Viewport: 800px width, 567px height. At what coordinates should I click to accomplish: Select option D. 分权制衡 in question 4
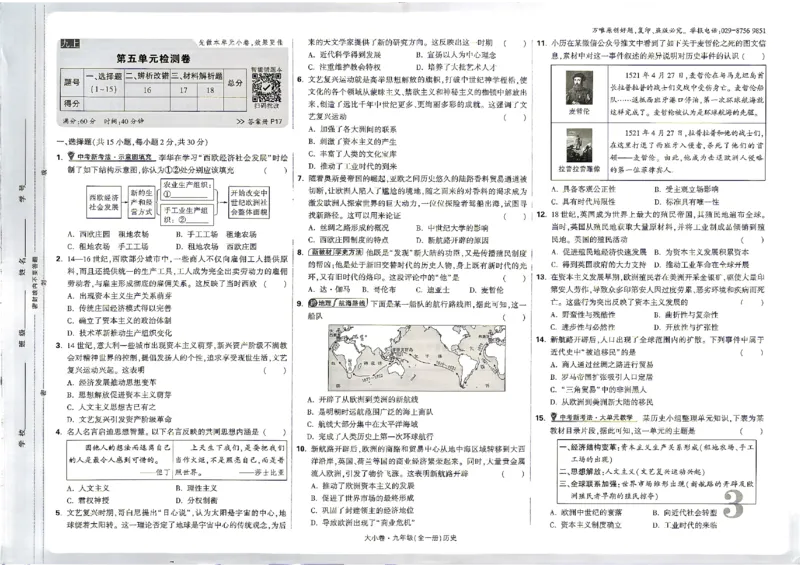[x=196, y=500]
